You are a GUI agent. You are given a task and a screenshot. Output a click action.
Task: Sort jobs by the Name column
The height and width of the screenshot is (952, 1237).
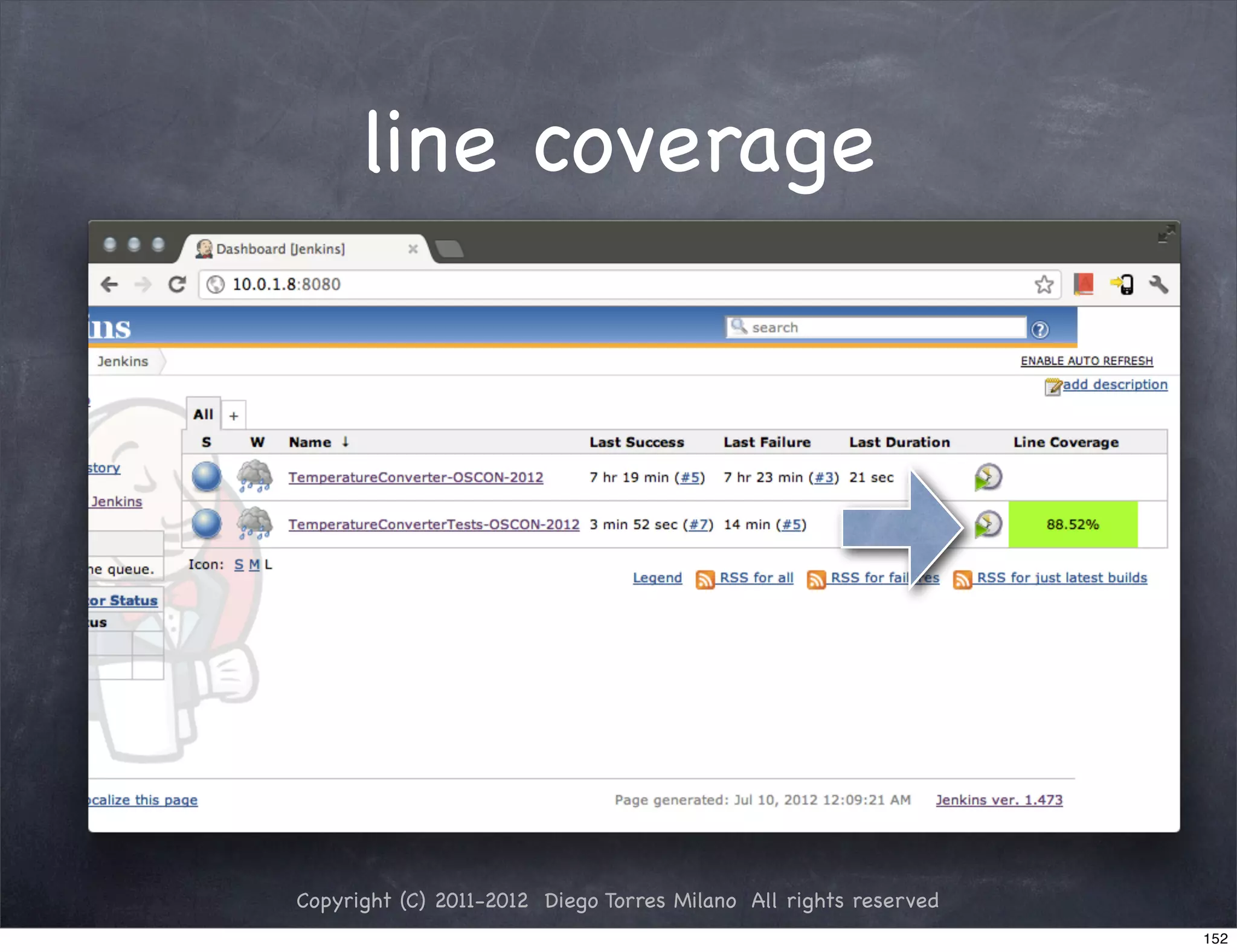point(310,442)
